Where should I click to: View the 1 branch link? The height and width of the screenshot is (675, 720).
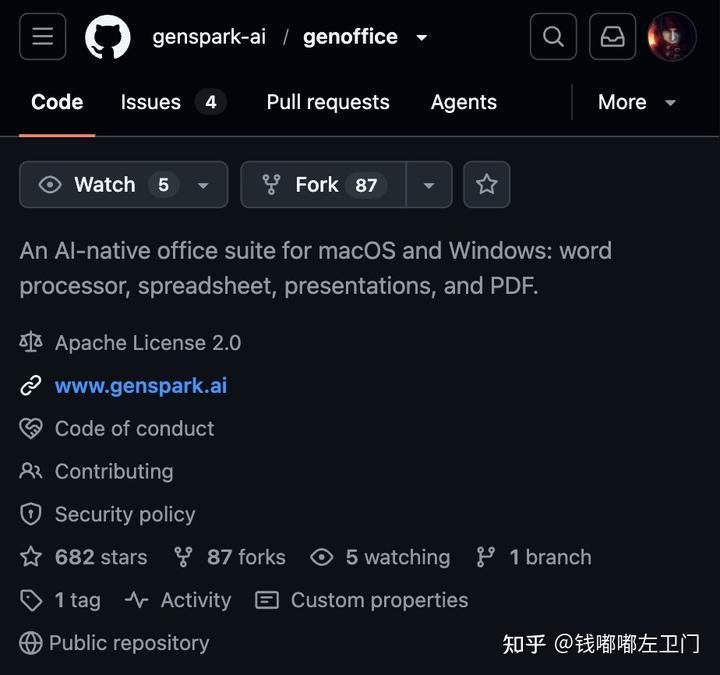pyautogui.click(x=550, y=557)
